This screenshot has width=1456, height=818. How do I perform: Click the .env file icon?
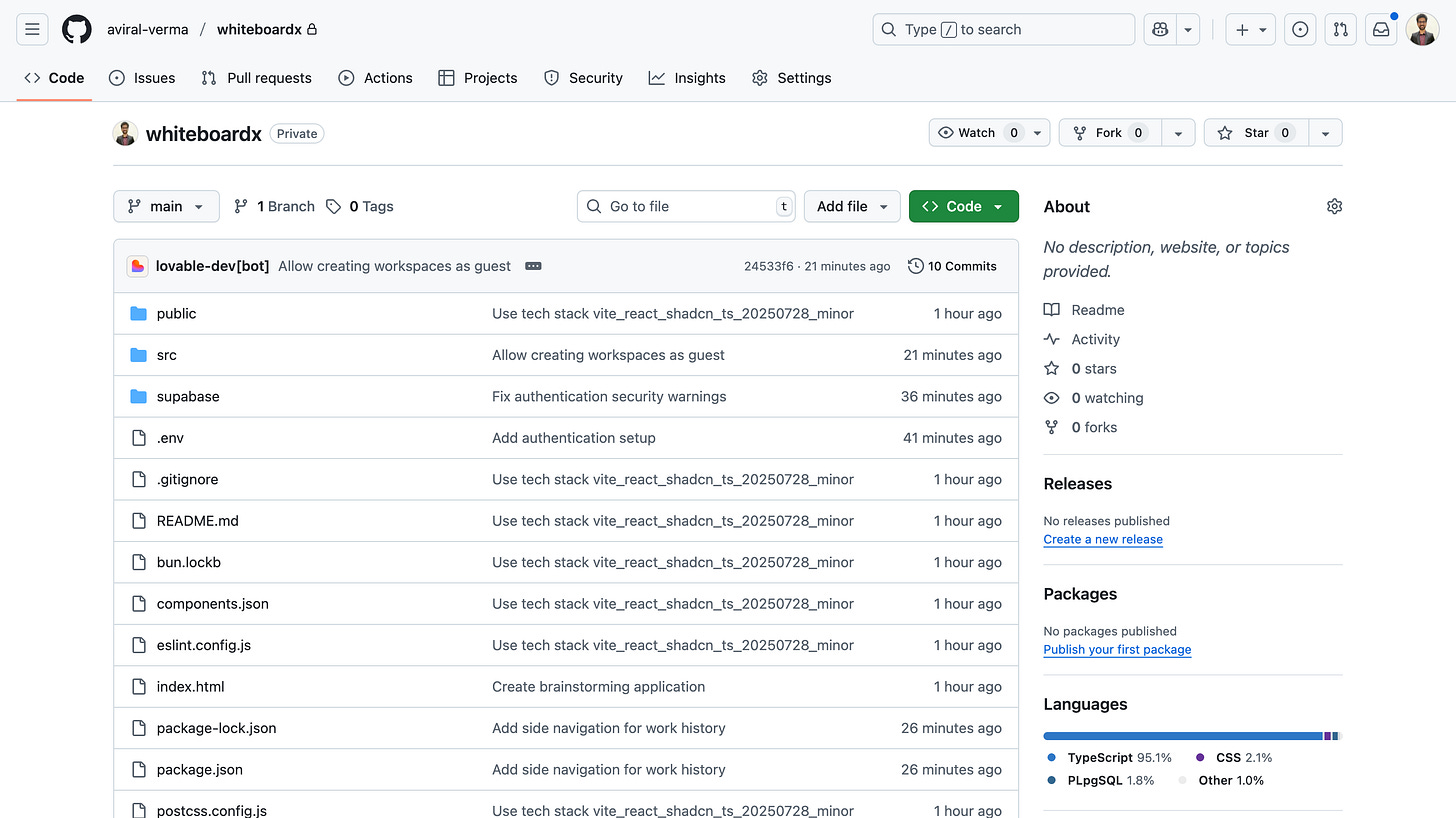(139, 438)
